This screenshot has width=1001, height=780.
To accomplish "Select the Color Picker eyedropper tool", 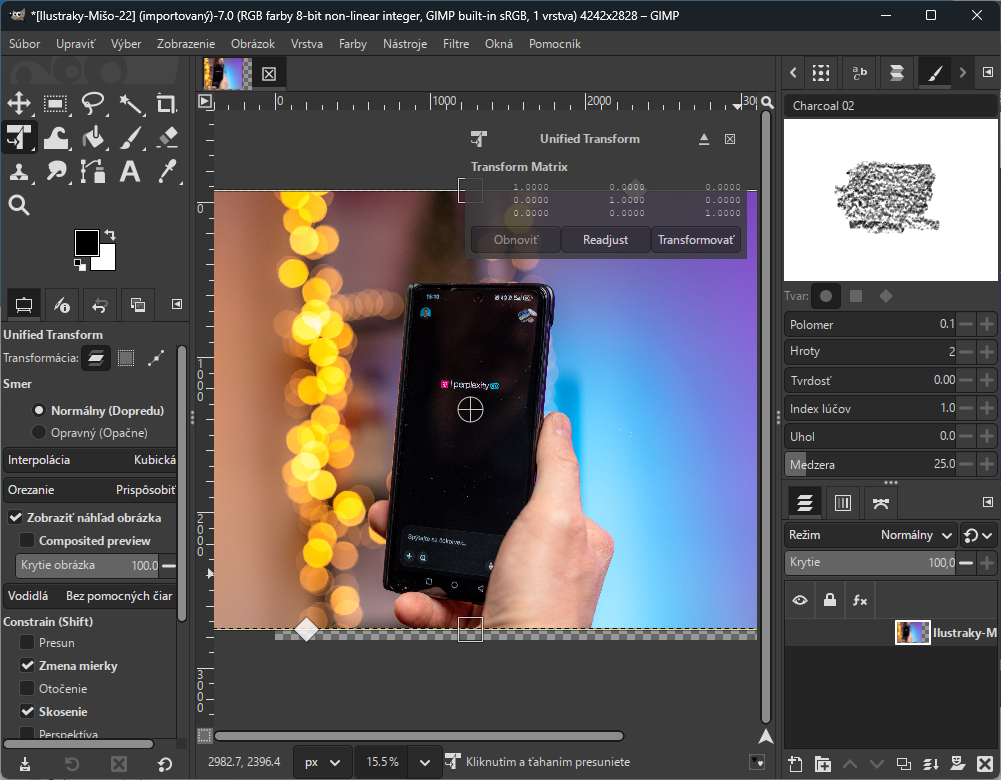I will coord(167,172).
